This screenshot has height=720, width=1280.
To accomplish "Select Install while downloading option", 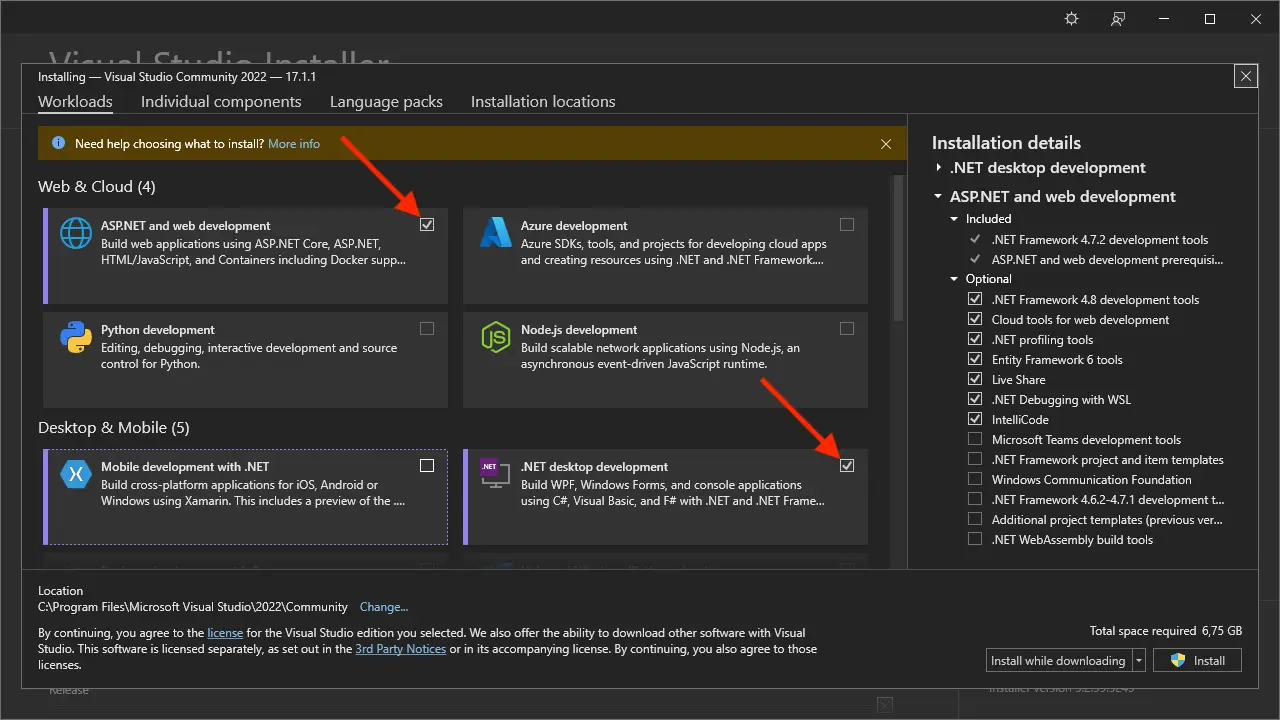I will tap(1058, 661).
